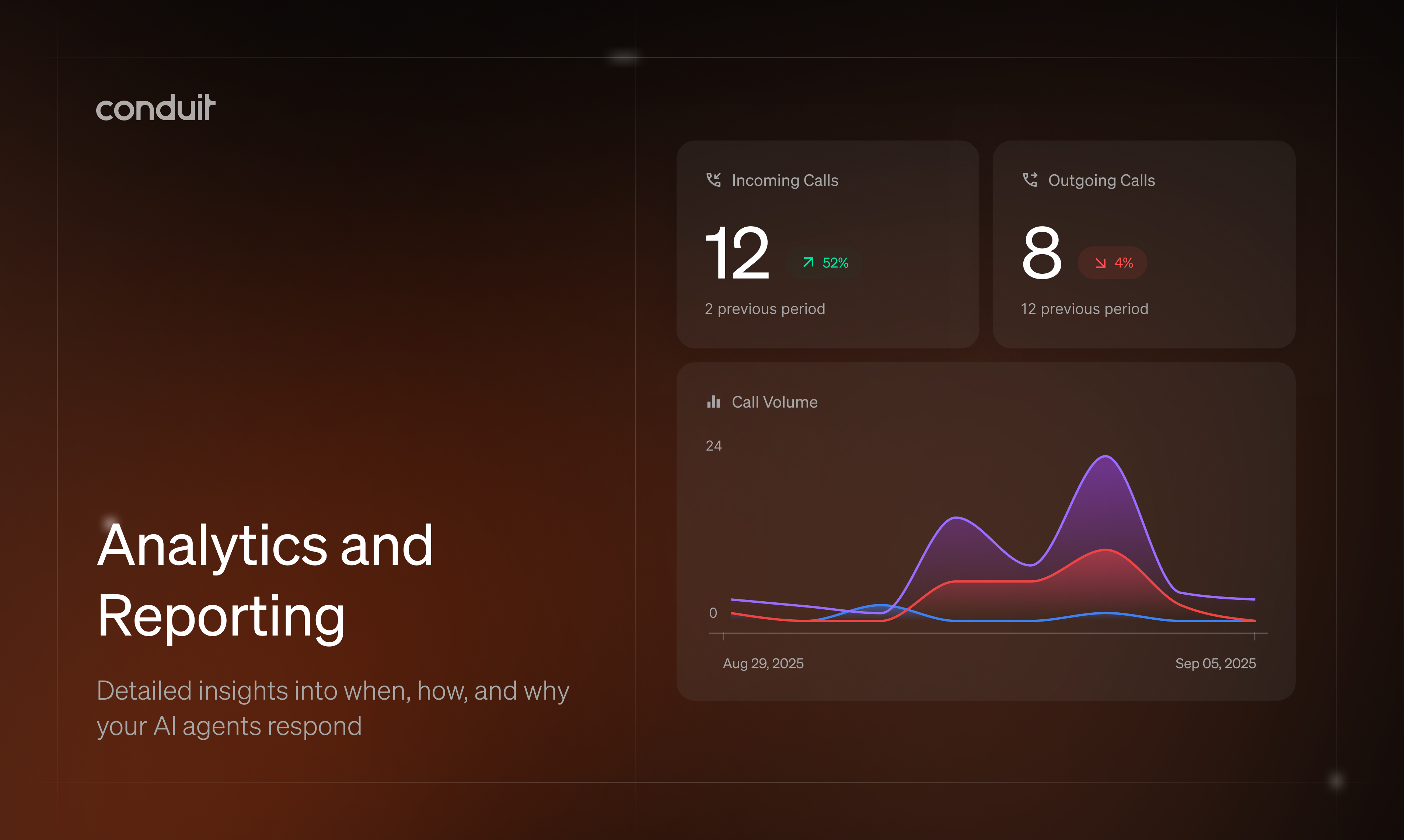The width and height of the screenshot is (1404, 840).
Task: Click the Incoming Calls phone icon
Action: click(x=713, y=180)
